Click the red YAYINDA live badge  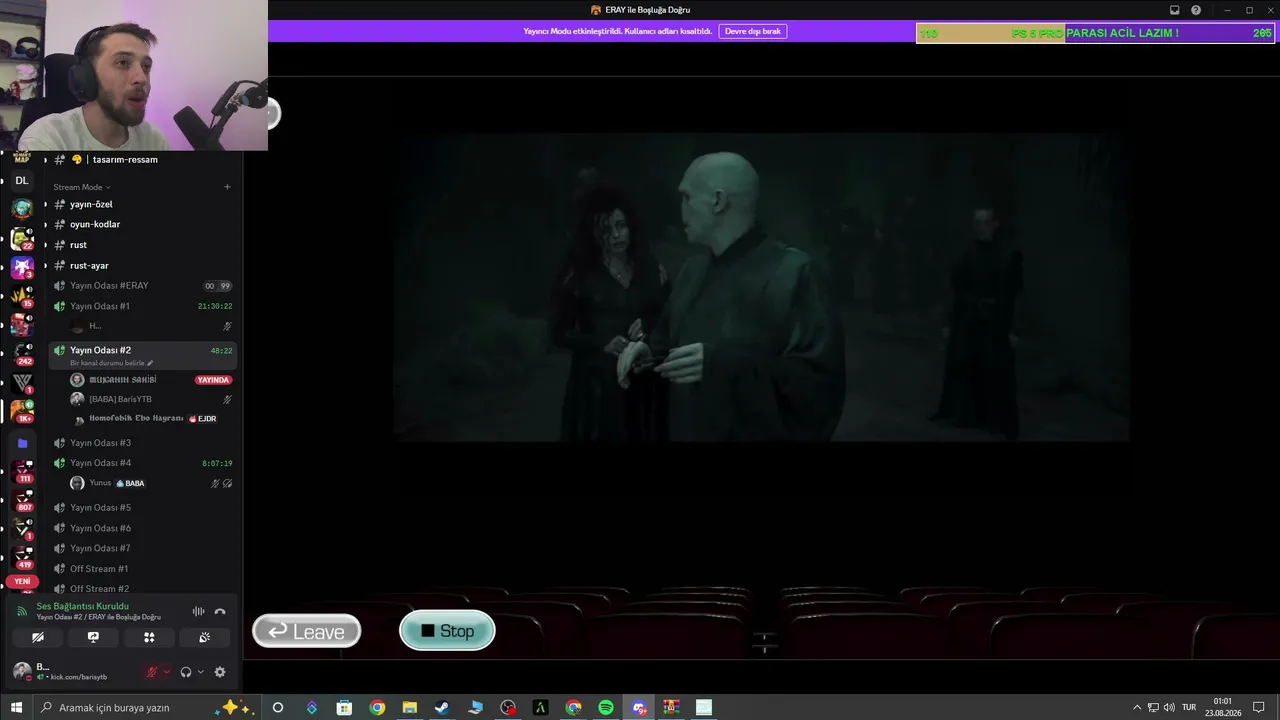pyautogui.click(x=214, y=380)
